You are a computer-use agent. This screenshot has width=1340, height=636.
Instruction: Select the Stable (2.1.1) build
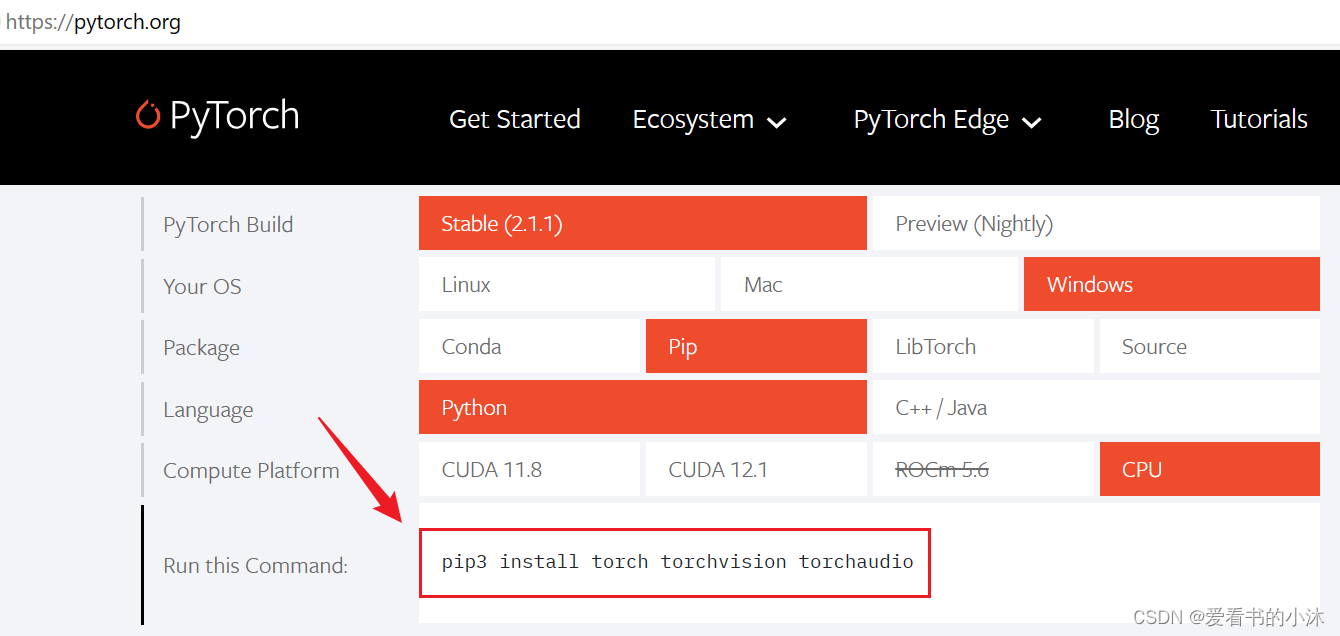pyautogui.click(x=643, y=223)
